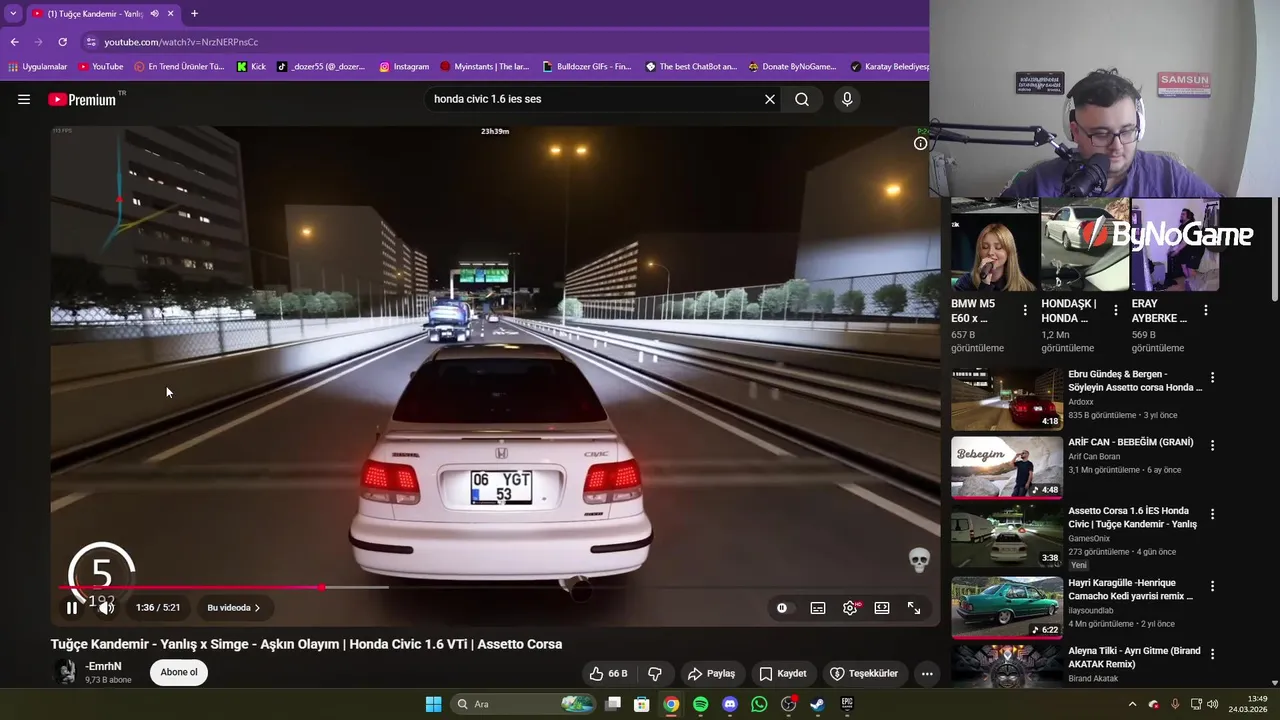
Task: Open player settings gear
Action: (x=850, y=607)
